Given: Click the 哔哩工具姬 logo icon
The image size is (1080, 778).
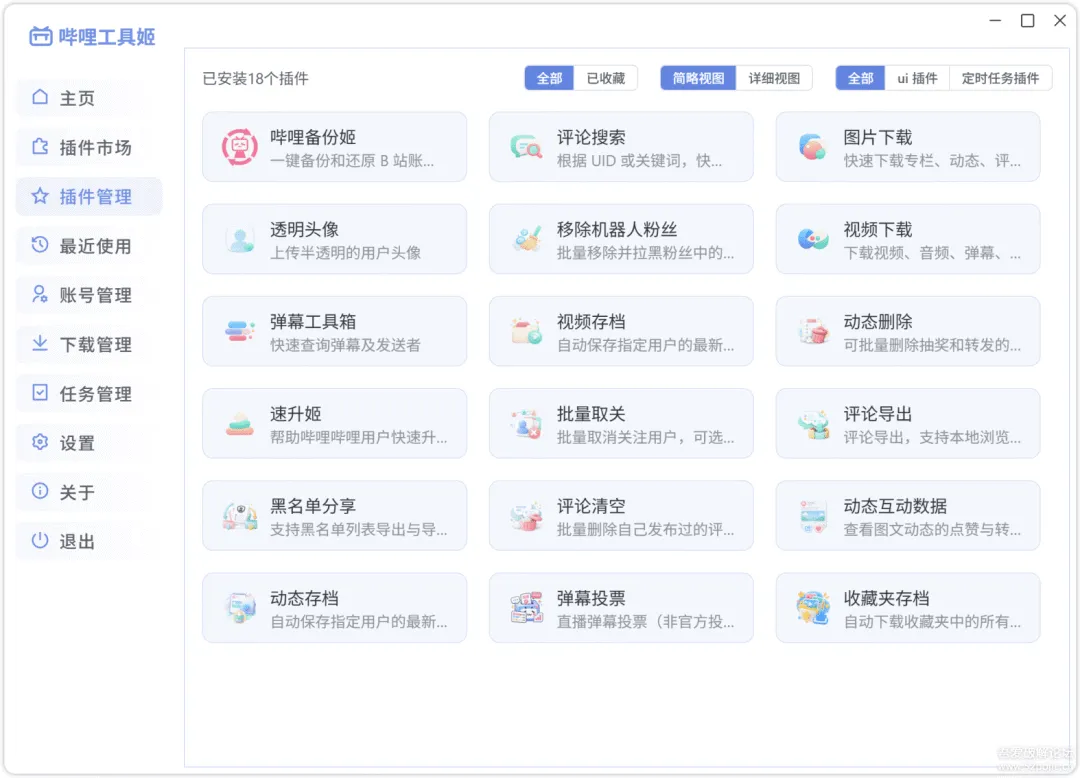Looking at the screenshot, I should point(41,36).
